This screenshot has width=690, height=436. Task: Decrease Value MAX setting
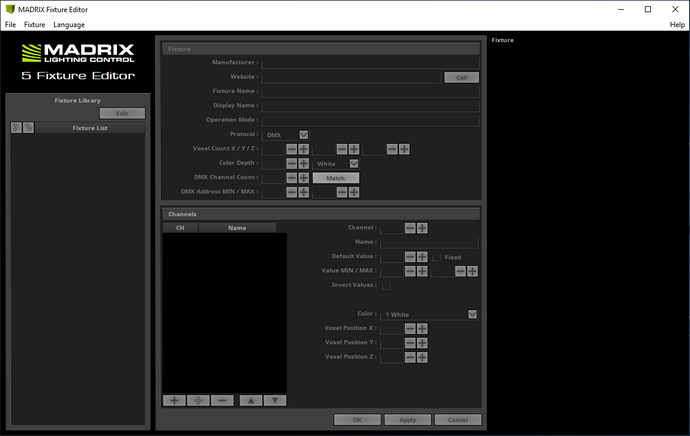460,271
